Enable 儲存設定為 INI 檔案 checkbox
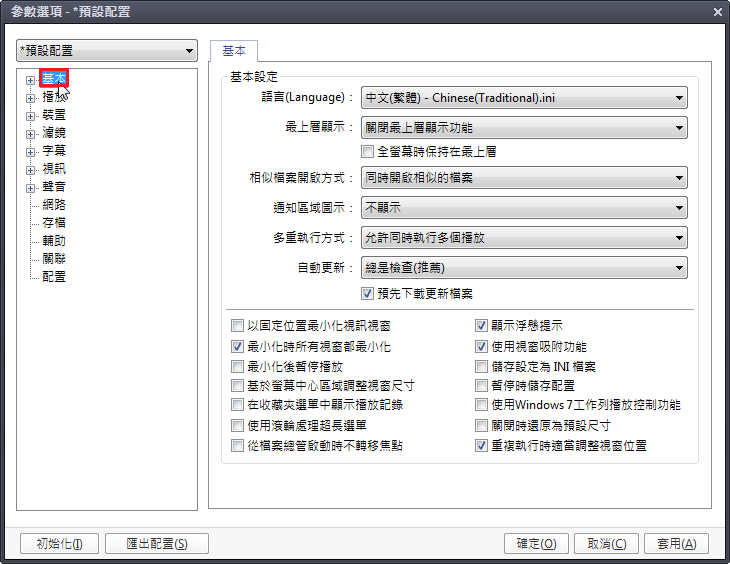 point(482,366)
